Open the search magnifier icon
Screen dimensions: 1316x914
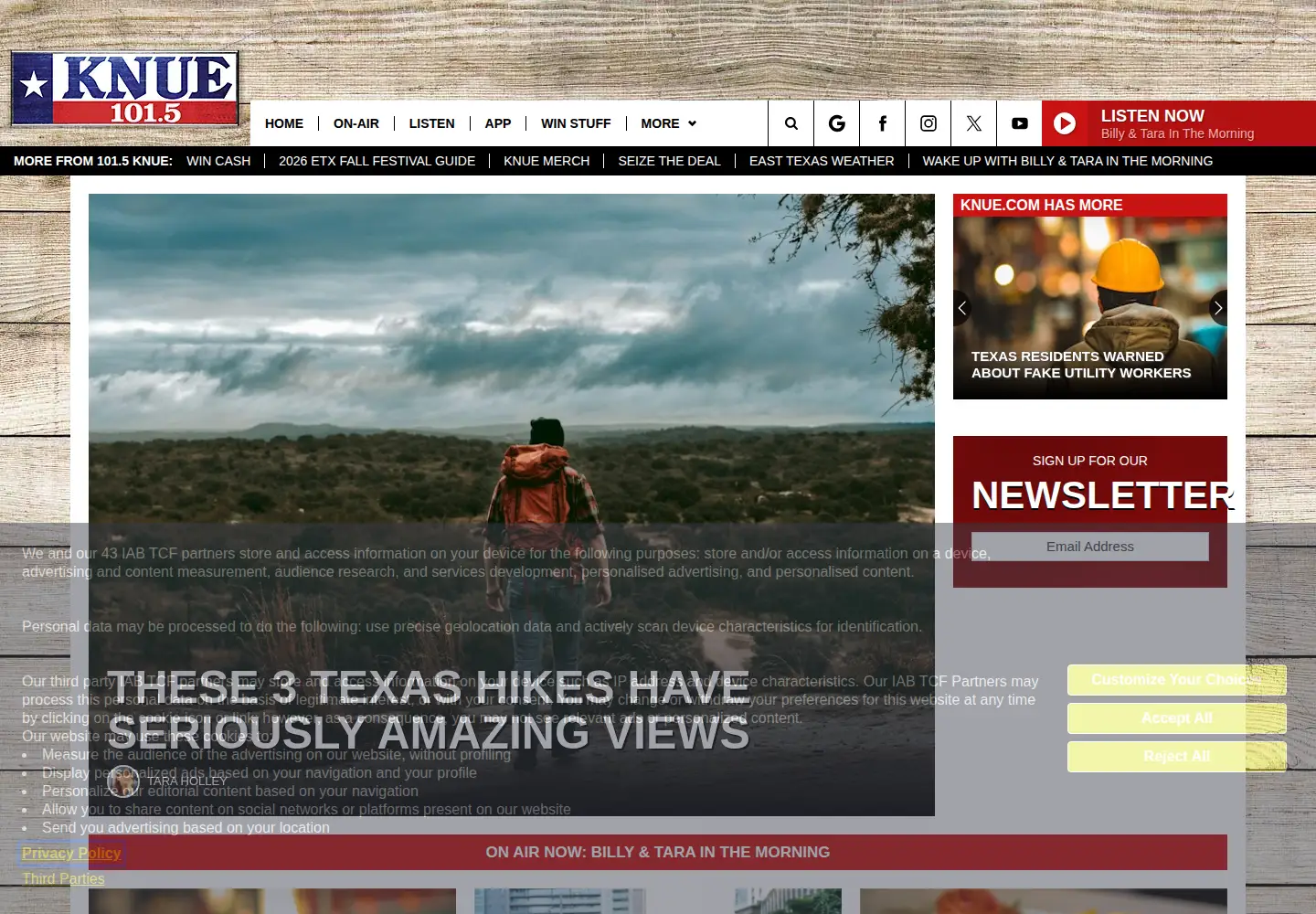pos(791,123)
